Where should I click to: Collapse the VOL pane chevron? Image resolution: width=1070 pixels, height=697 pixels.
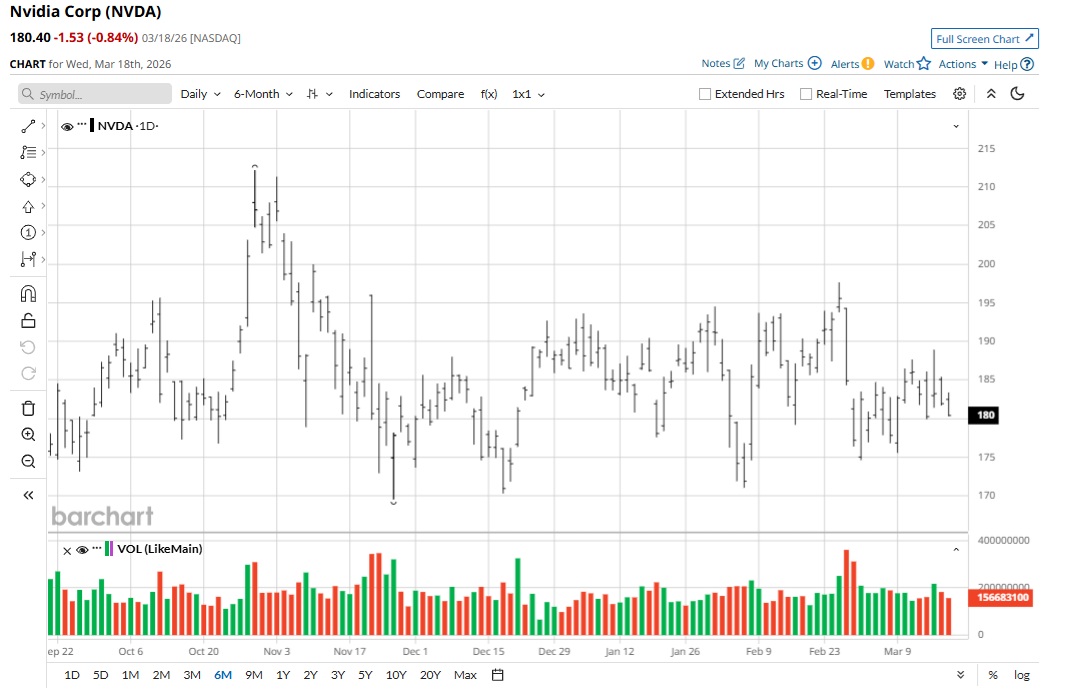(x=956, y=550)
